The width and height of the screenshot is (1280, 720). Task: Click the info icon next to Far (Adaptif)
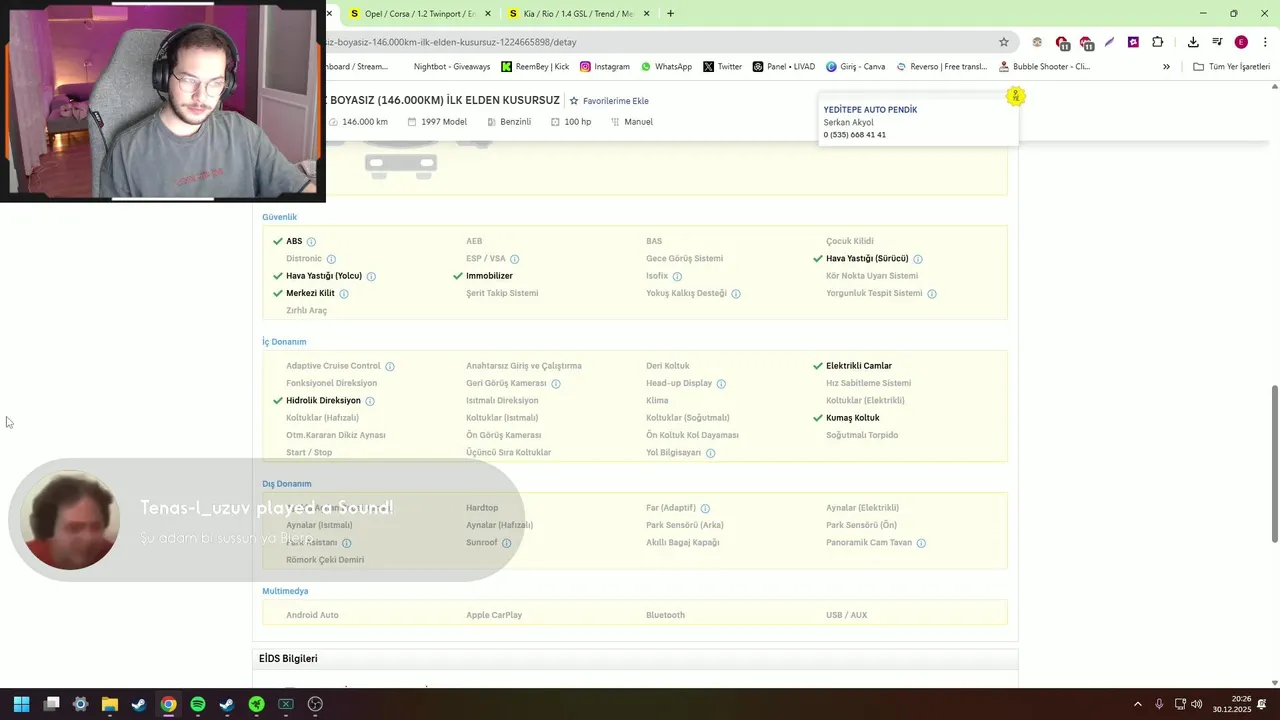[x=705, y=508]
